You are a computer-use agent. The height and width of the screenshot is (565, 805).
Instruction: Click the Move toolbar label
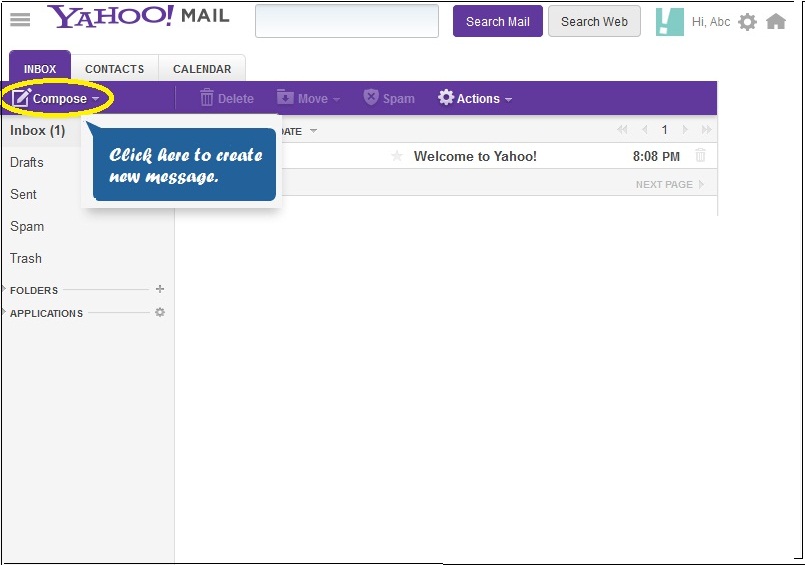tap(313, 99)
